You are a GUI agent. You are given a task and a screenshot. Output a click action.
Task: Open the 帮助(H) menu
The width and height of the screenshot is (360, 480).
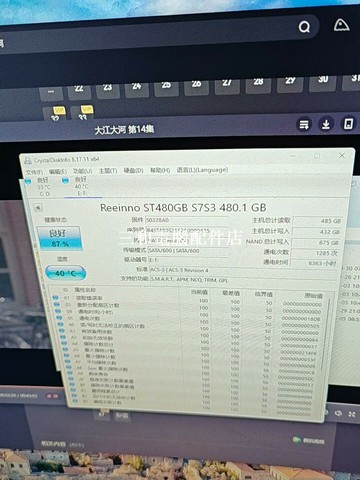(x=160, y=170)
